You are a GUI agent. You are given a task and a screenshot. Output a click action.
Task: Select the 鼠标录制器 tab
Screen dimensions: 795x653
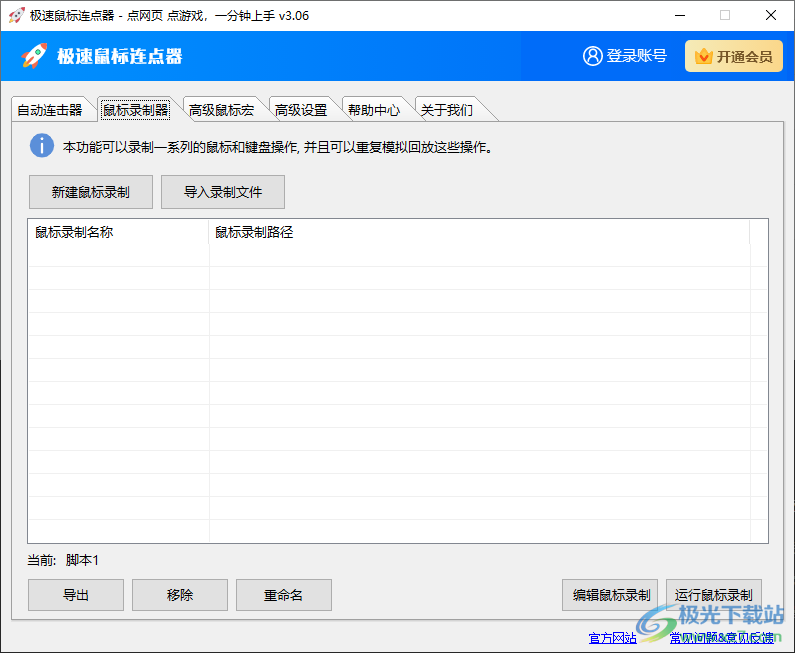coord(136,110)
